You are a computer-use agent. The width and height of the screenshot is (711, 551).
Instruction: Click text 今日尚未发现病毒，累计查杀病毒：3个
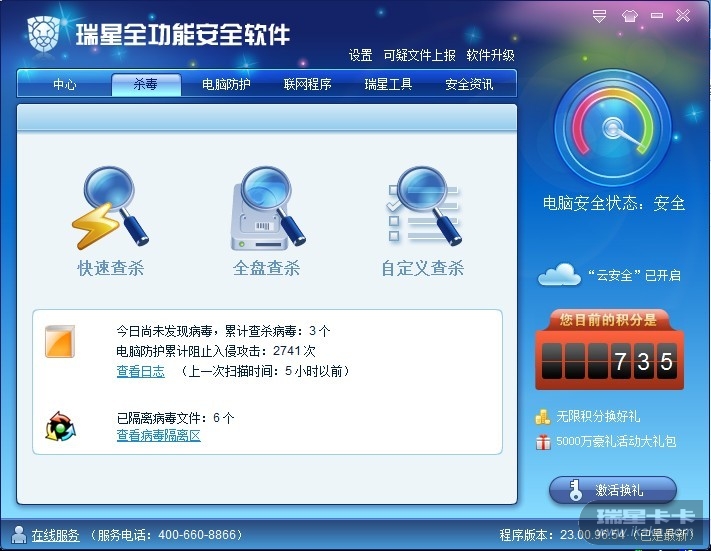(223, 331)
